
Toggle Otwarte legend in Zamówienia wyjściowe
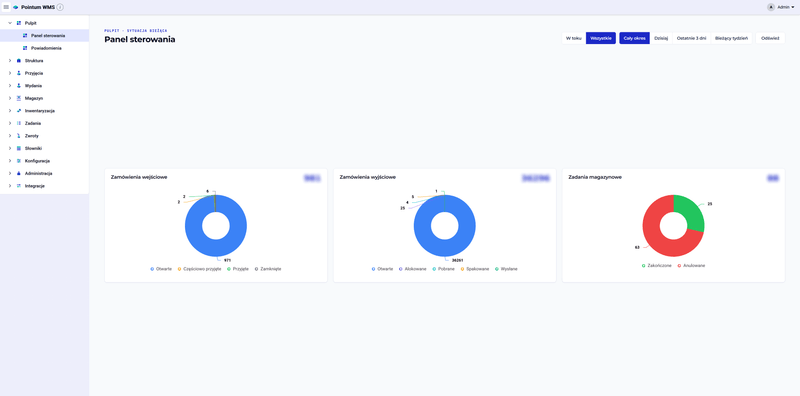tap(383, 269)
